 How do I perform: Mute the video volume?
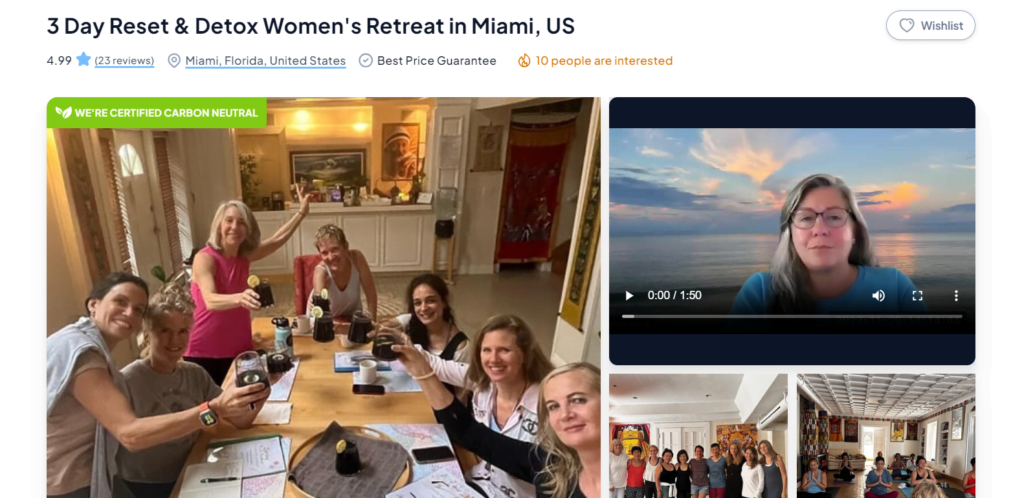(878, 296)
